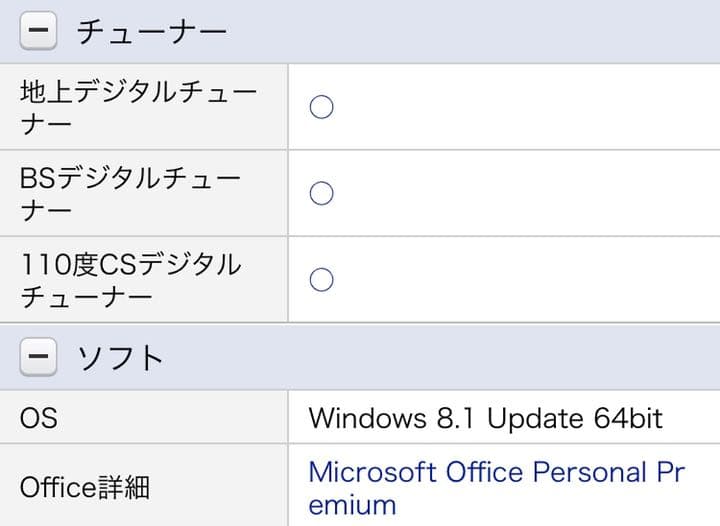
Task: Click the circle mark for 110度CSデジタルチューナー
Action: pos(321,279)
